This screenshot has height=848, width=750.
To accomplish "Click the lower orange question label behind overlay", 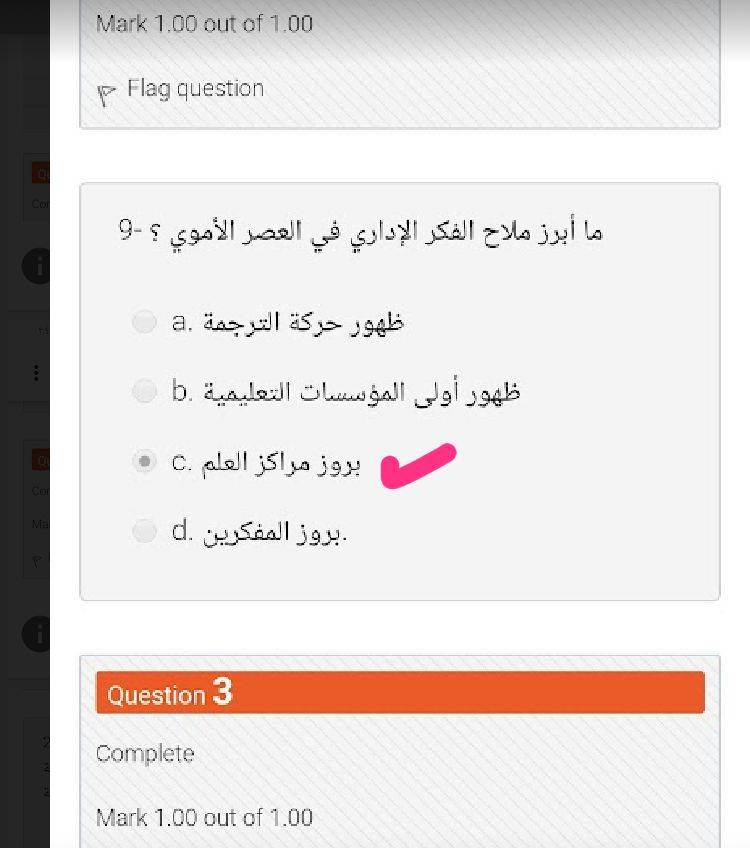I will pos(42,460).
